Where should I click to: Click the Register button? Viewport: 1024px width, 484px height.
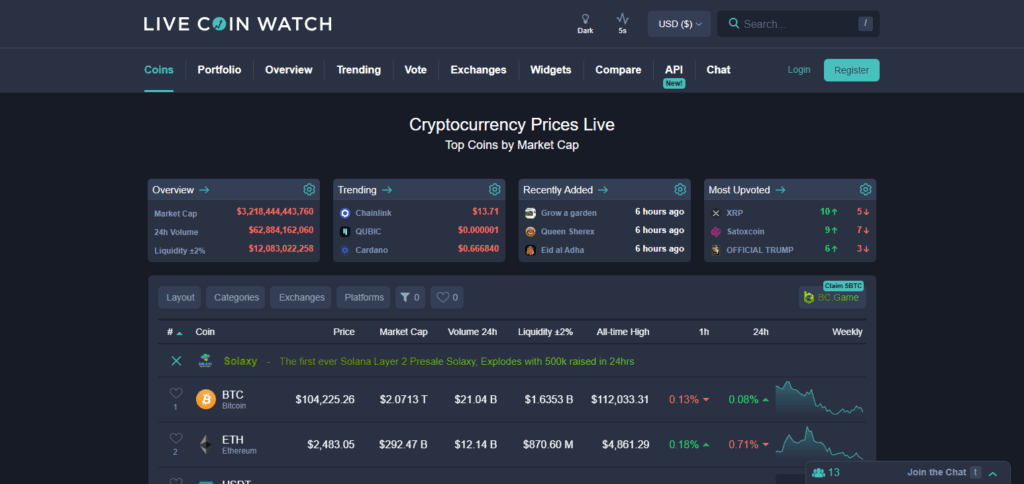coord(851,70)
